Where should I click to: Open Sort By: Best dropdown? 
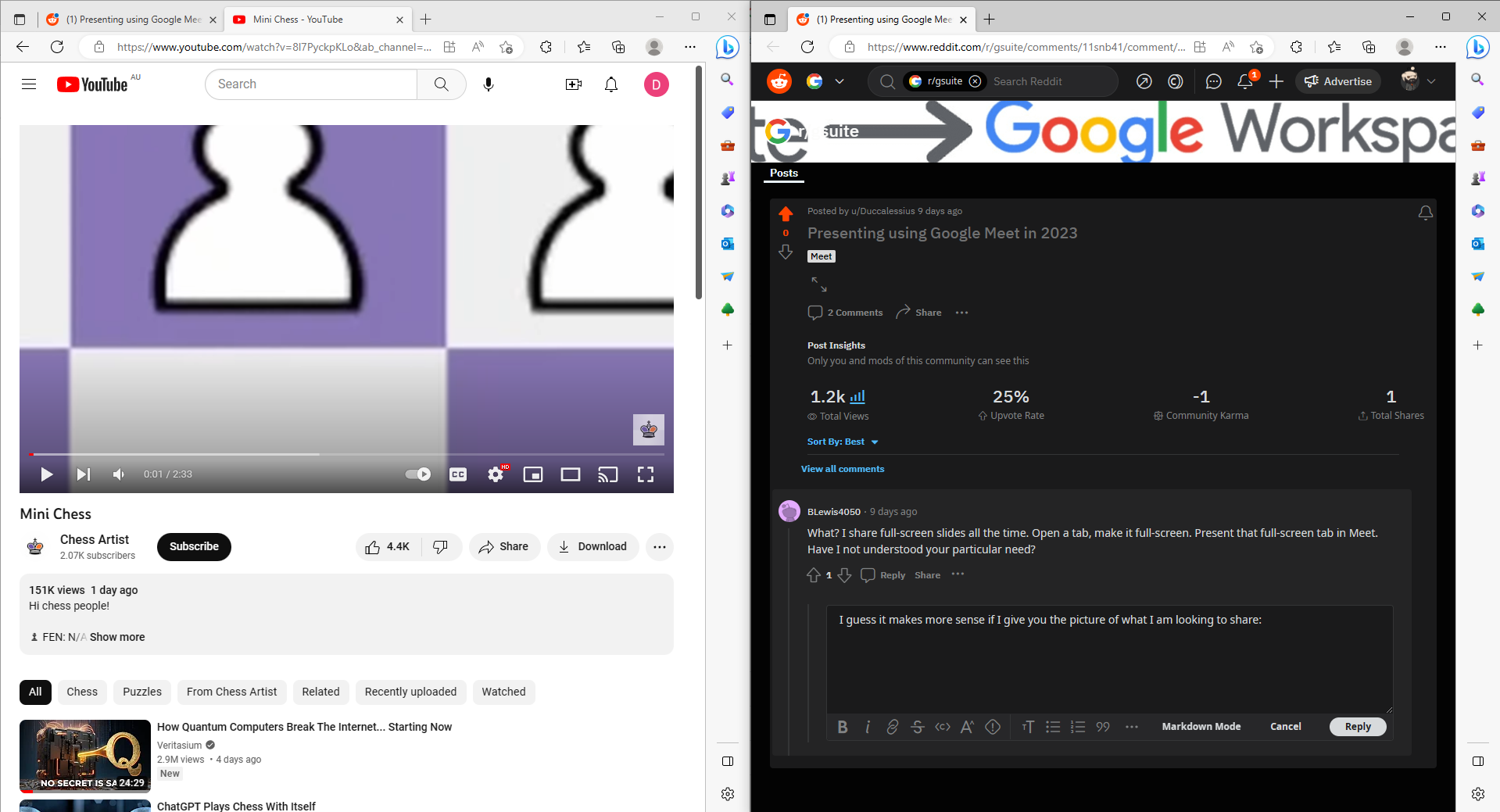tap(843, 442)
